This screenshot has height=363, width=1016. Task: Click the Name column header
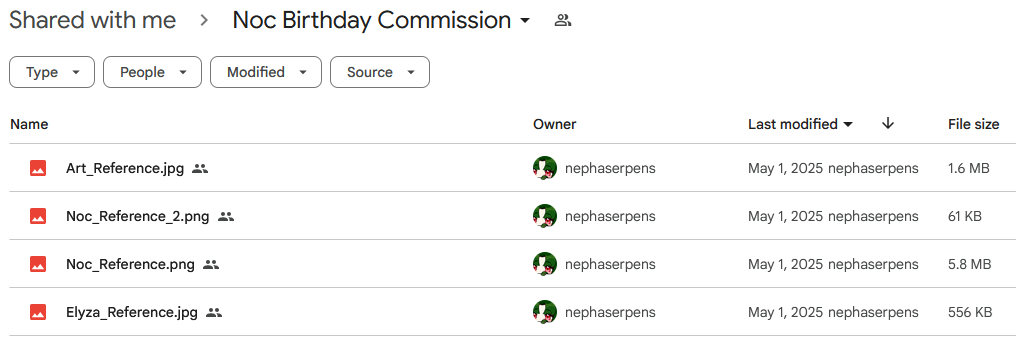[x=29, y=124]
